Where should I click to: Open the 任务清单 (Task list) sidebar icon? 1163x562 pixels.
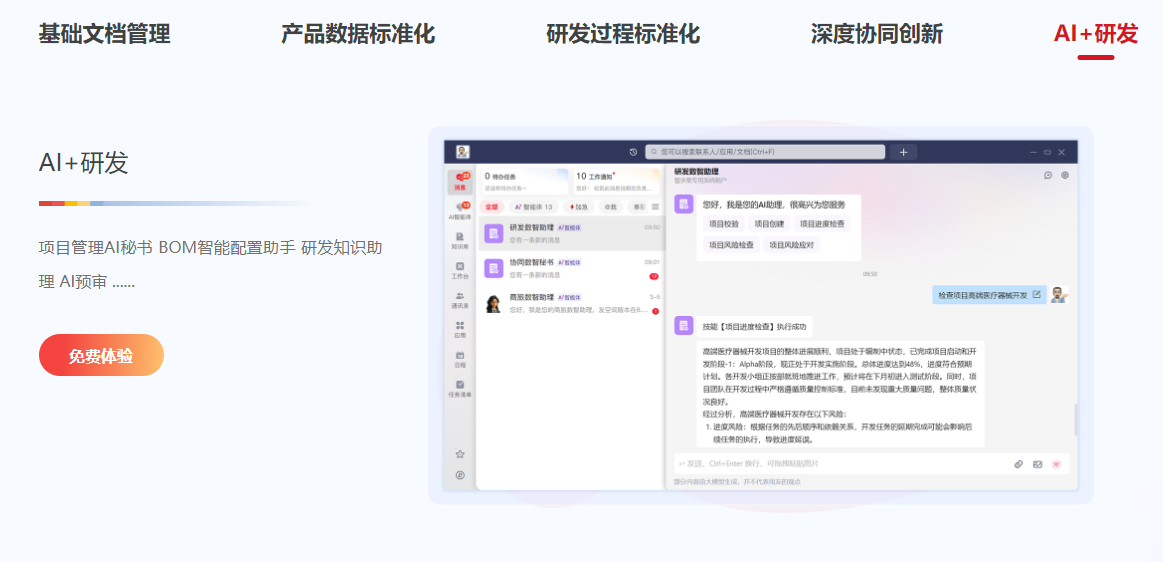pyautogui.click(x=460, y=389)
